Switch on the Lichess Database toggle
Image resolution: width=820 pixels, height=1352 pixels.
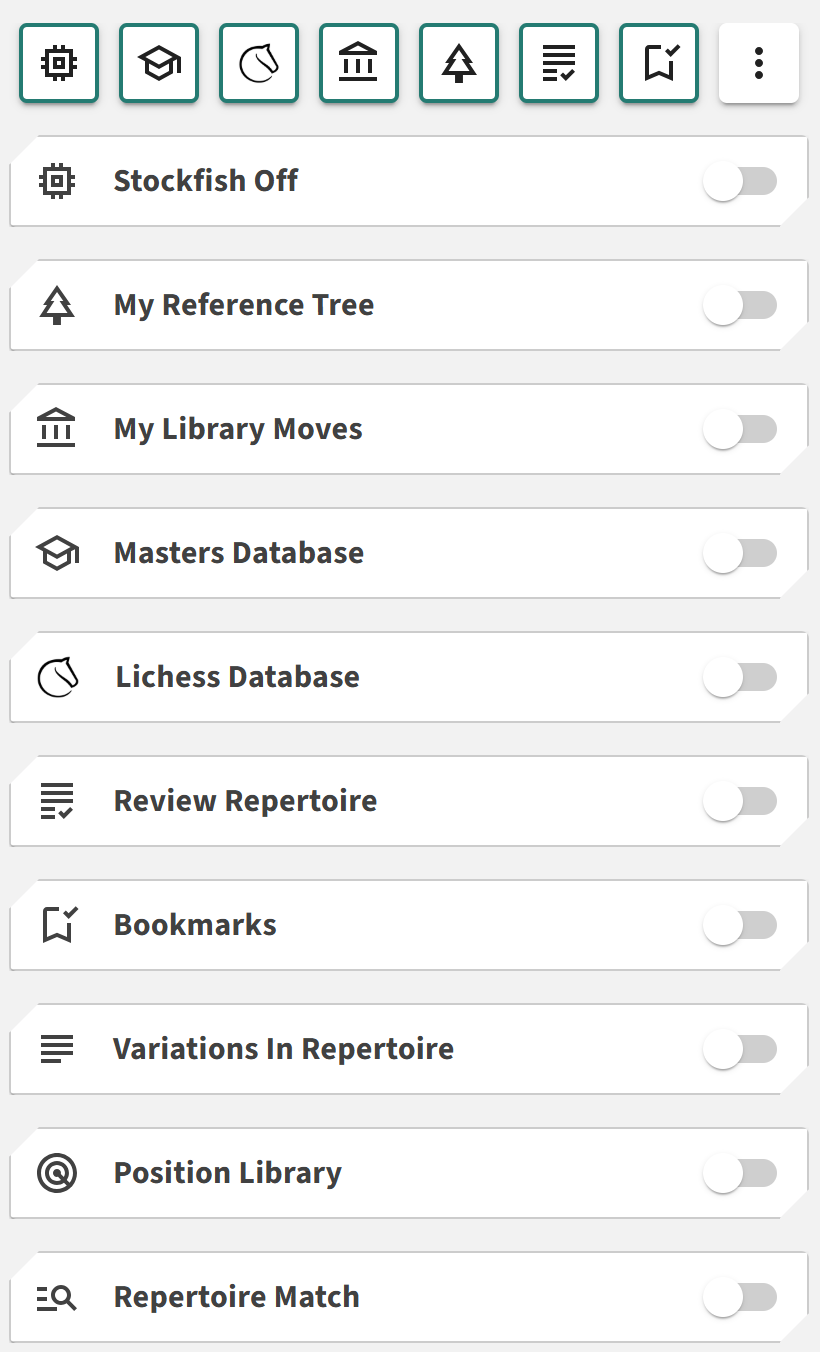(740, 678)
